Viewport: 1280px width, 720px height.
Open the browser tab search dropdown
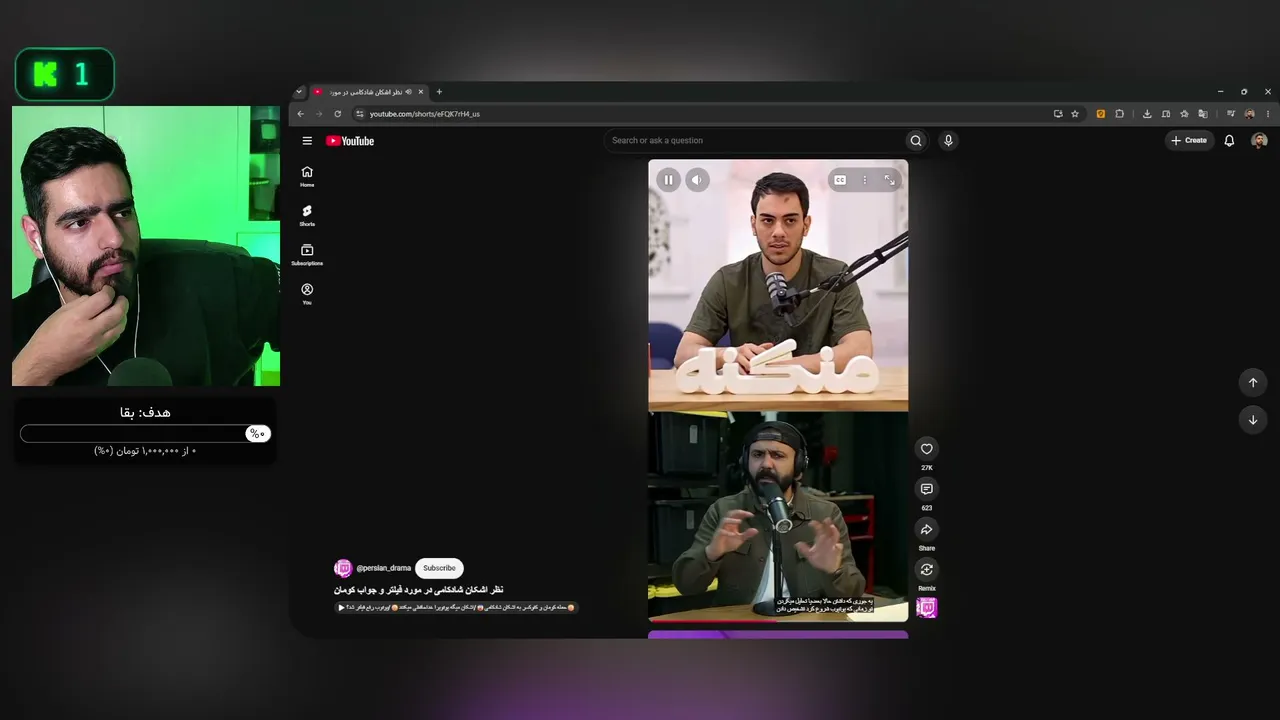point(298,92)
